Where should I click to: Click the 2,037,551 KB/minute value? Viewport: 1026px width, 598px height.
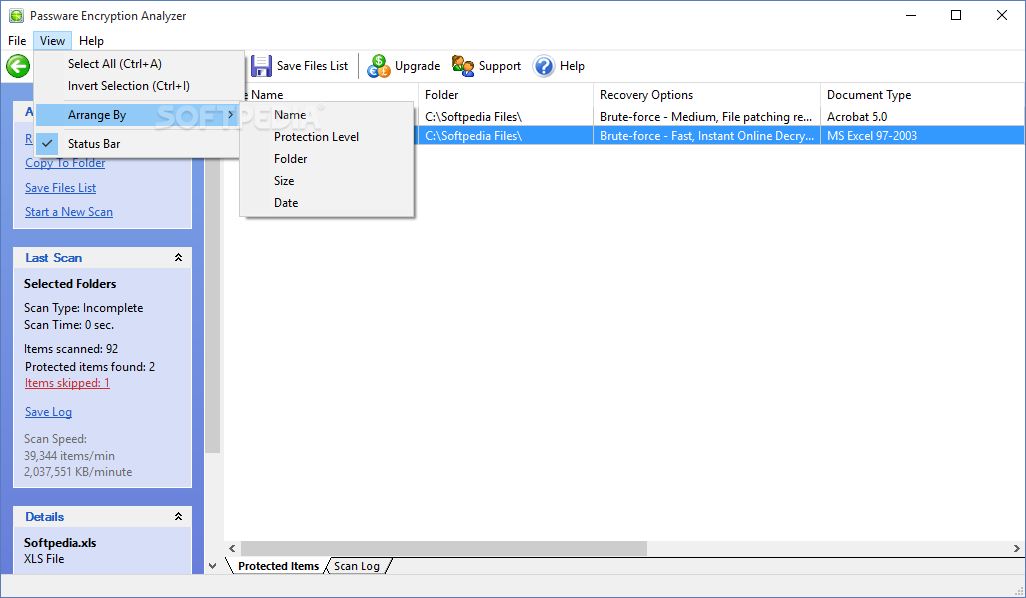[x=78, y=472]
